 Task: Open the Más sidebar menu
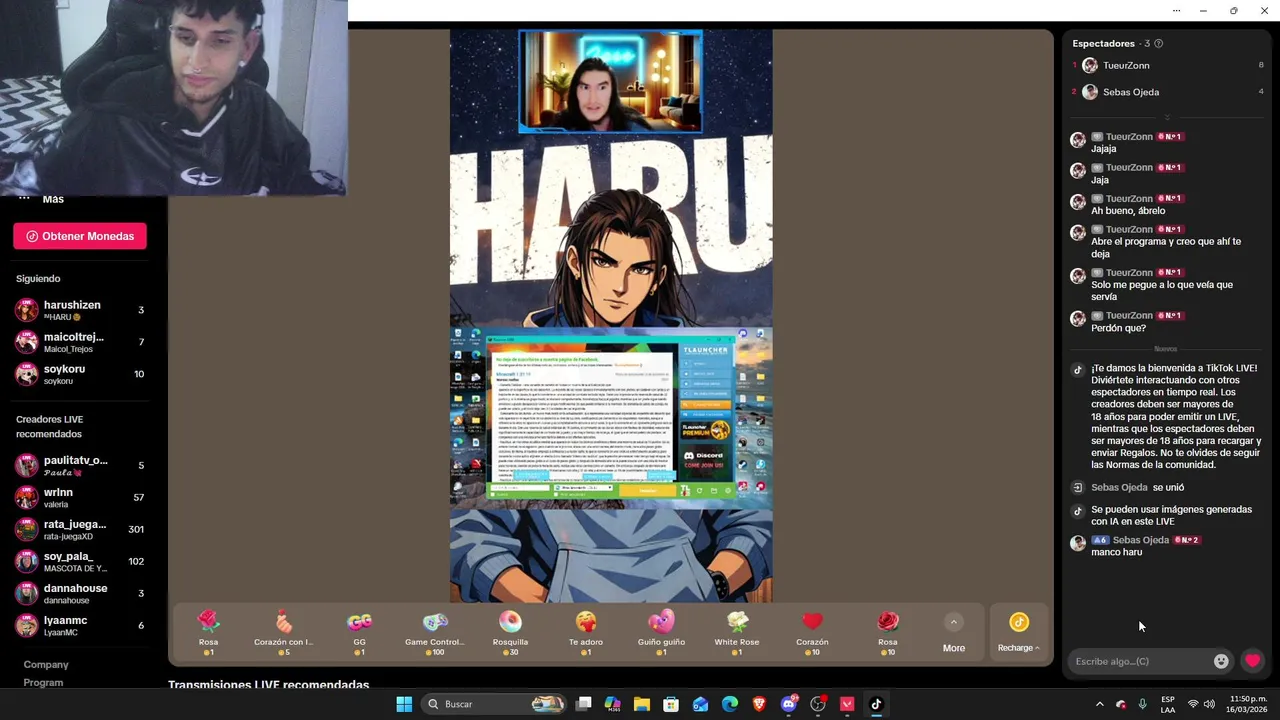tap(40, 199)
